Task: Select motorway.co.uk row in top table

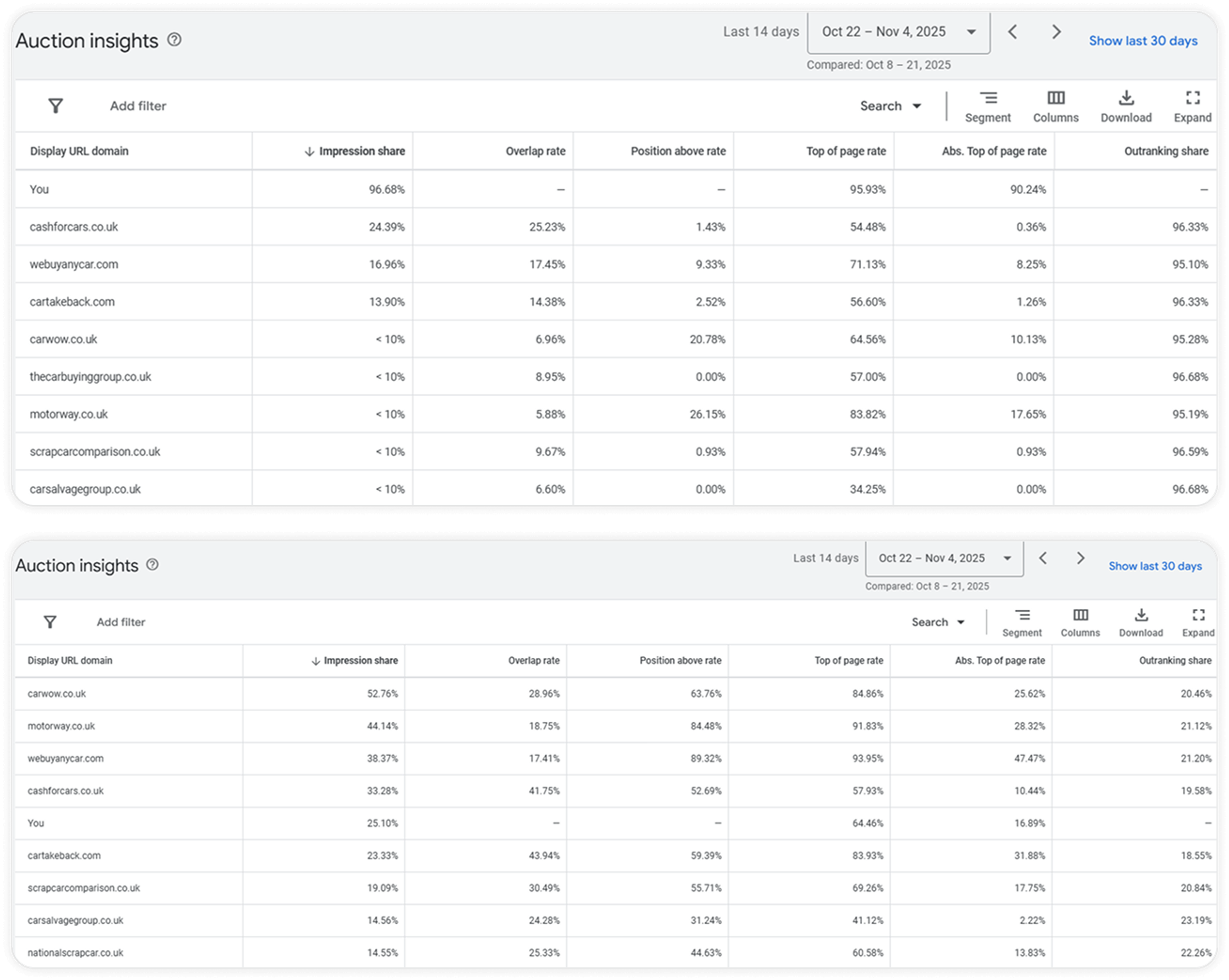Action: pos(615,414)
